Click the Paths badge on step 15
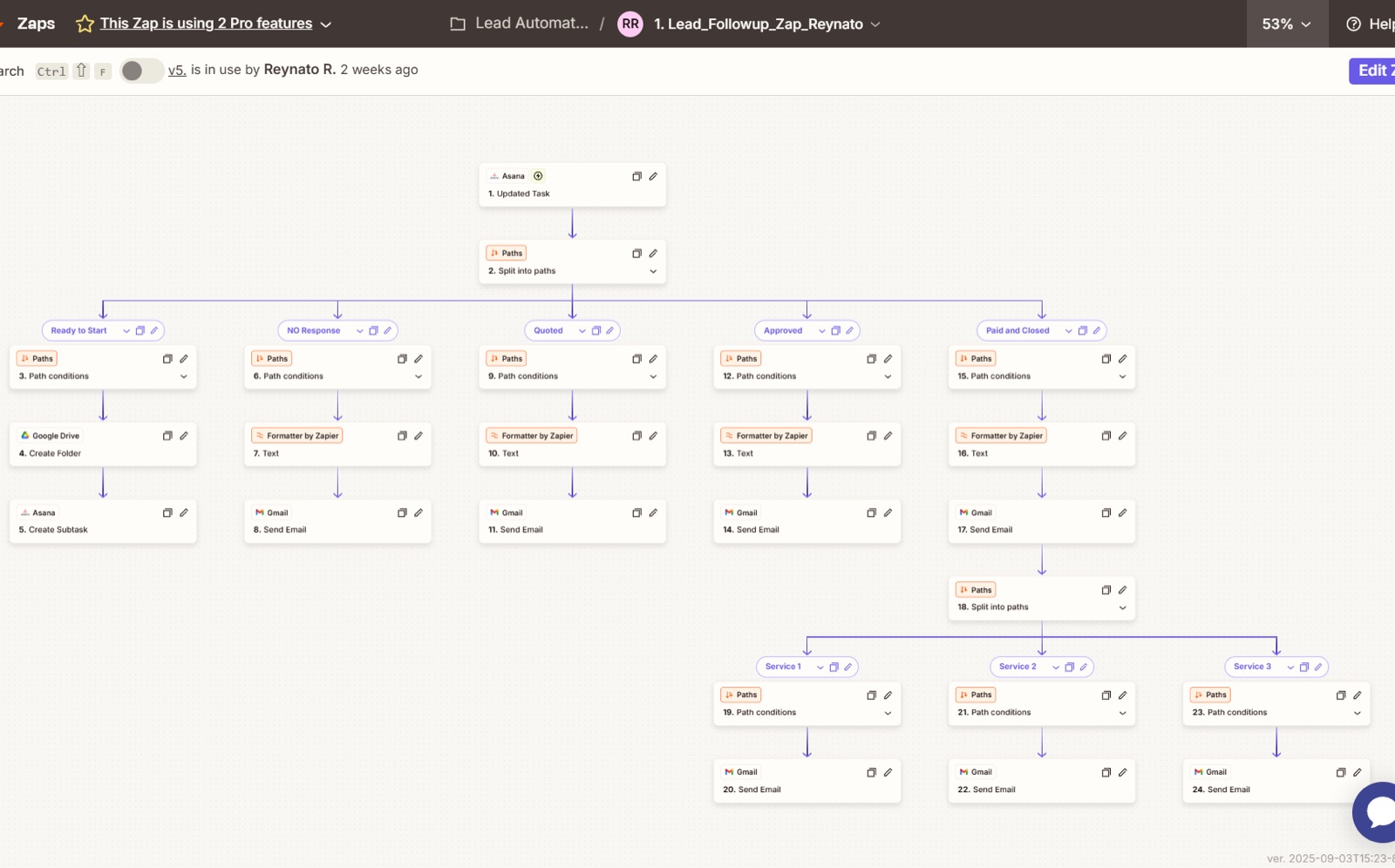The image size is (1395, 868). click(x=975, y=359)
